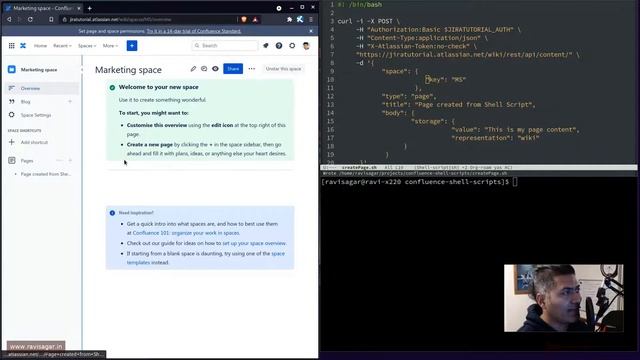Open the more actions ellipsis menu
The image size is (640, 360).
(252, 69)
